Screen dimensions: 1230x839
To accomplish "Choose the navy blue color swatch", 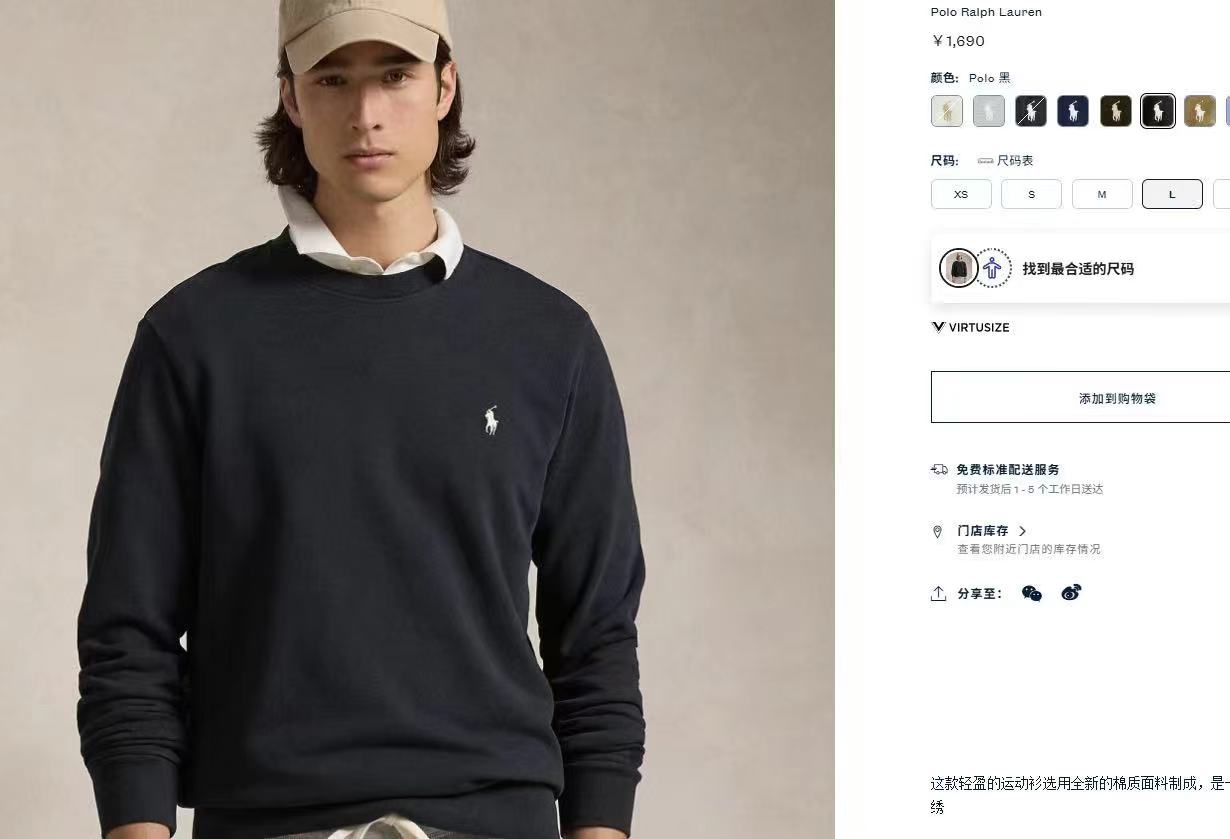I will pyautogui.click(x=1073, y=111).
